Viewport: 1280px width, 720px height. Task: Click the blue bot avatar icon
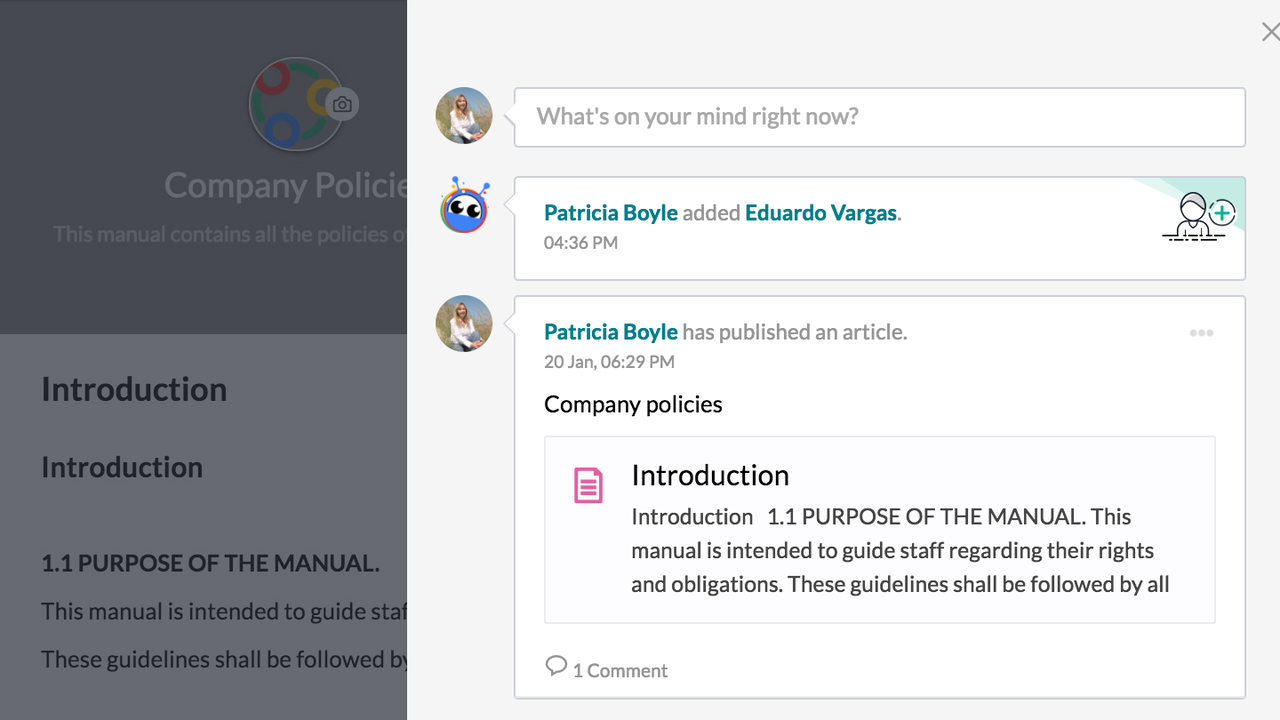(464, 207)
